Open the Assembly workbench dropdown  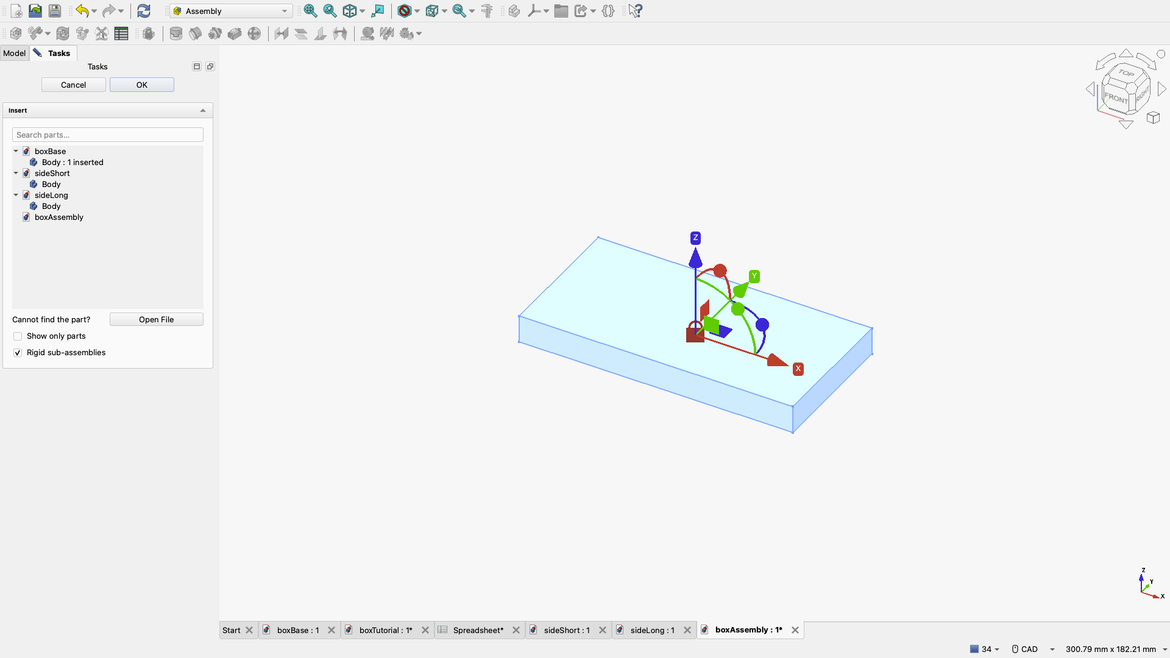click(x=230, y=11)
